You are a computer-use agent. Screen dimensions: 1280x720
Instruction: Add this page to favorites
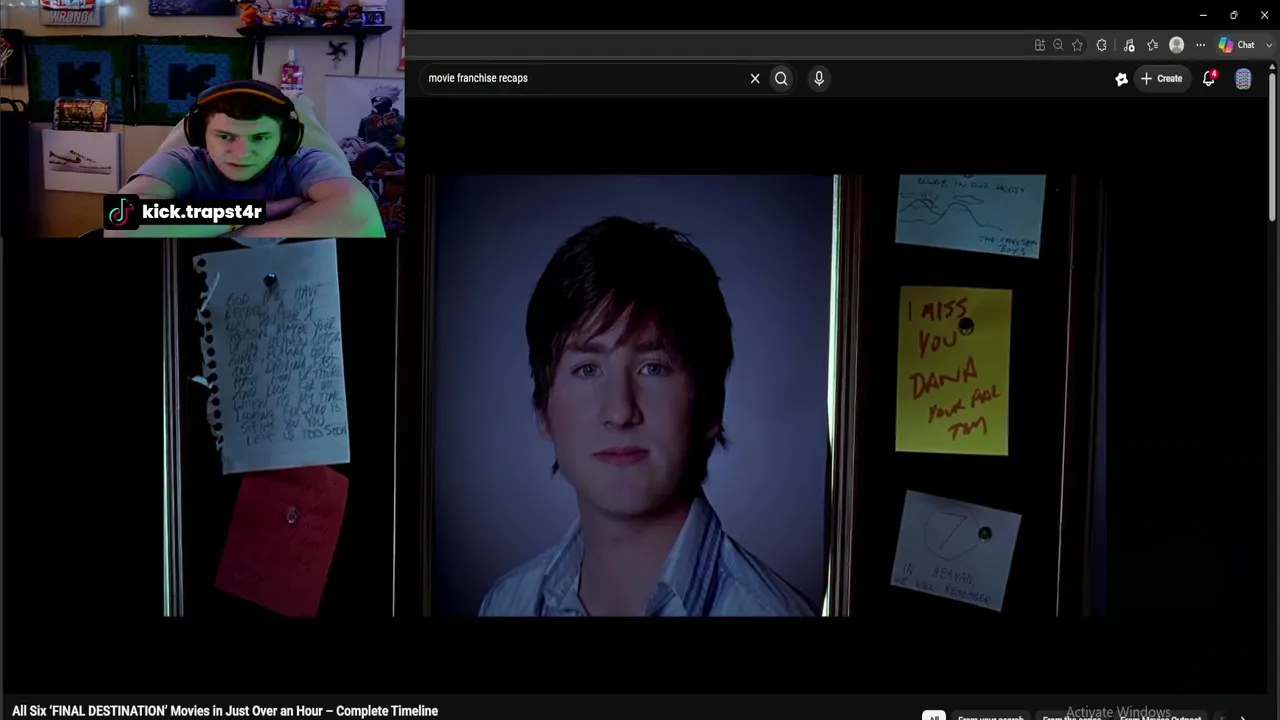1077,45
